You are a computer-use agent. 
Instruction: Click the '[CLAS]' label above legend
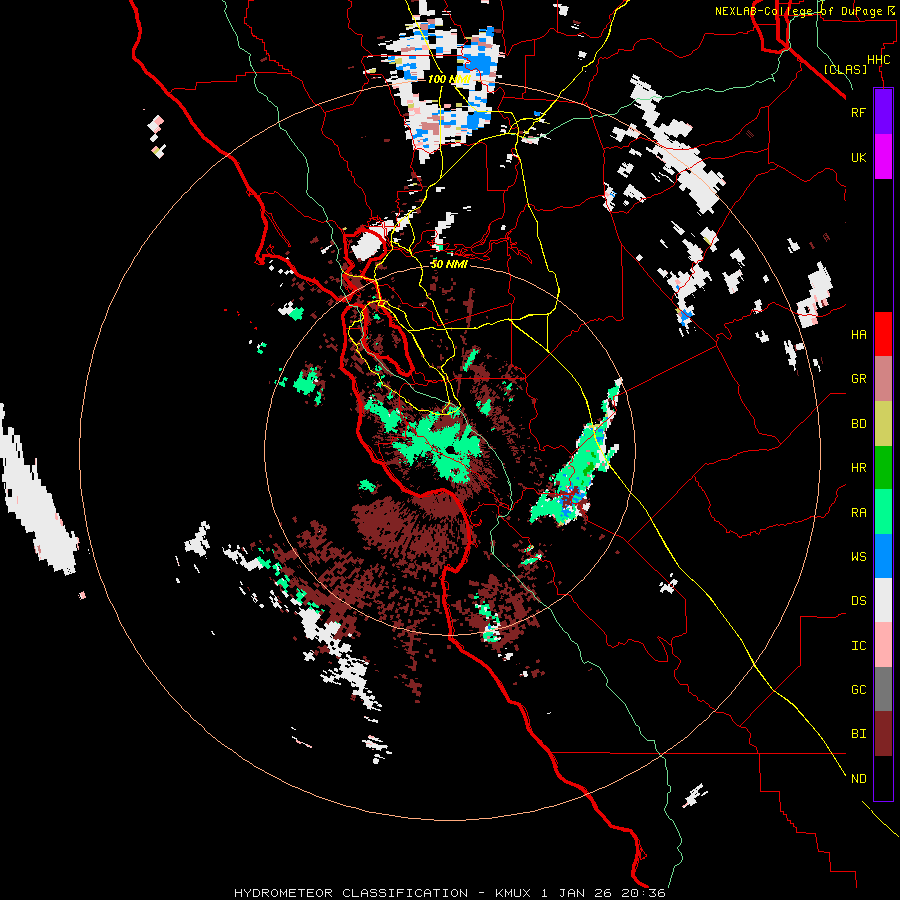845,69
